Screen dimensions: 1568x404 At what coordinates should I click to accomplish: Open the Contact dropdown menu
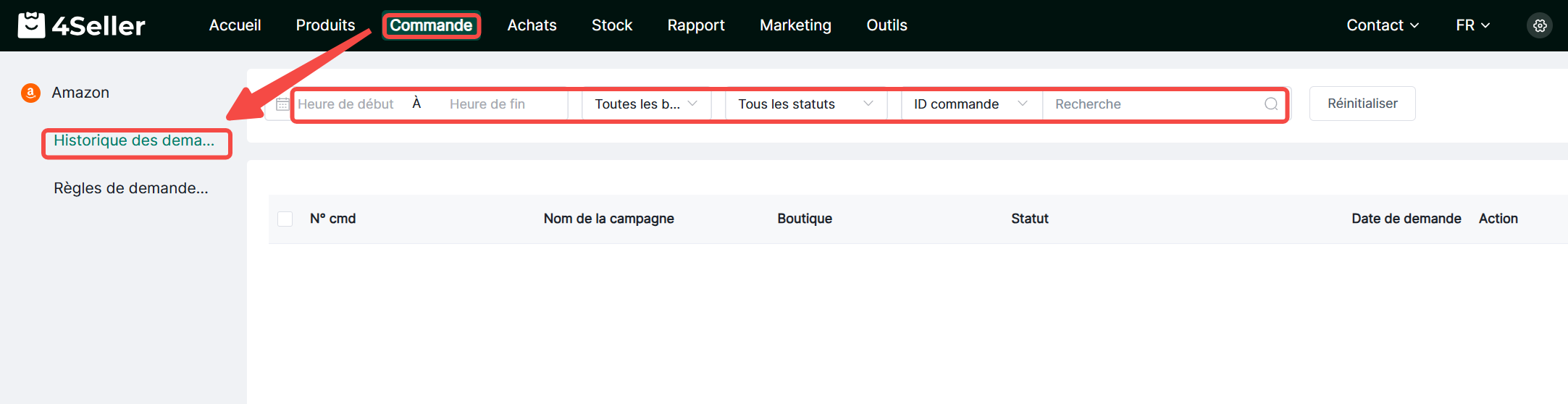pyautogui.click(x=1382, y=25)
